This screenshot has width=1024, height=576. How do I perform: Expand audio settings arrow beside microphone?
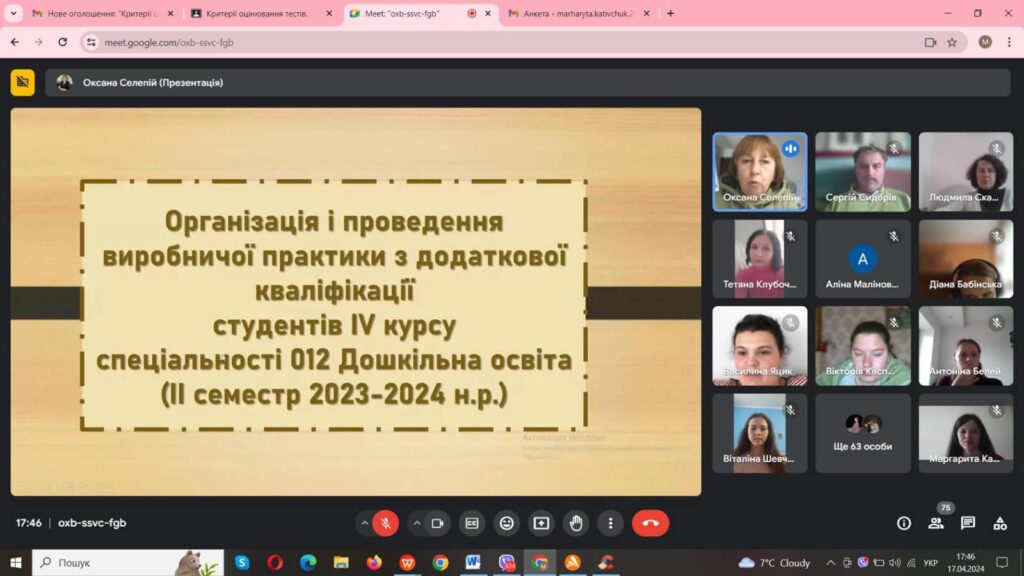tap(363, 523)
